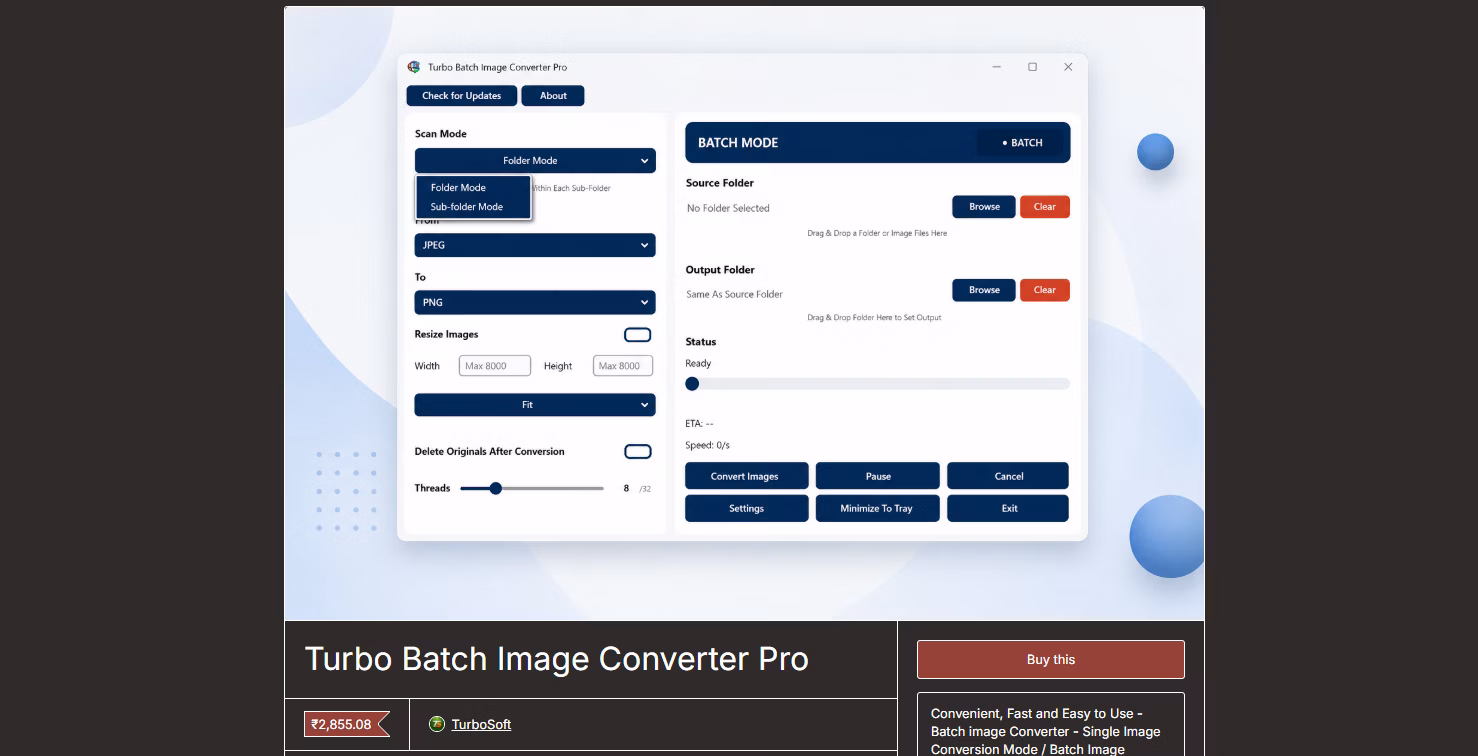
Task: Open the TurboSoft seller link
Action: tap(481, 724)
